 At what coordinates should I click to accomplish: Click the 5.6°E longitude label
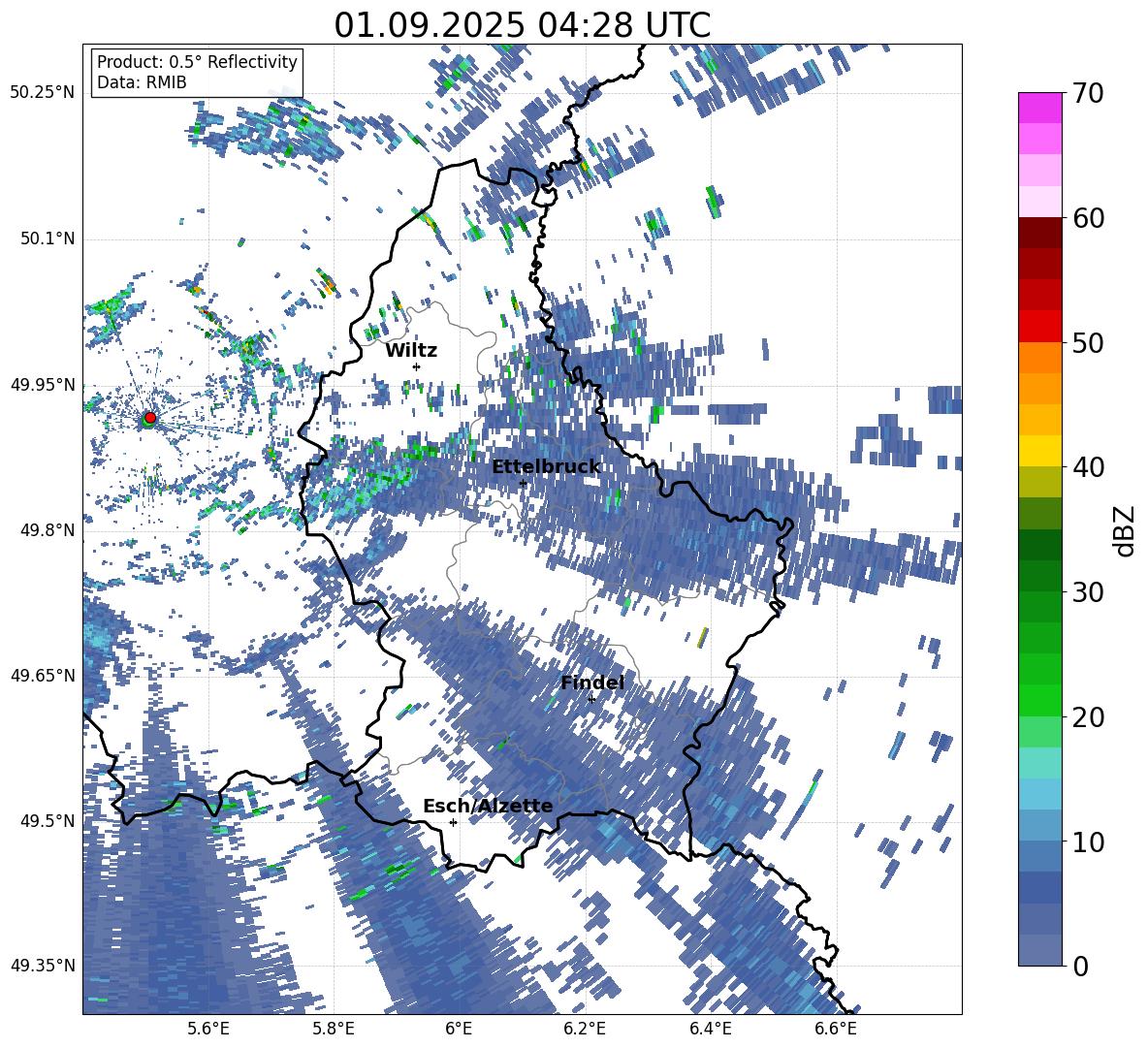click(x=208, y=1029)
